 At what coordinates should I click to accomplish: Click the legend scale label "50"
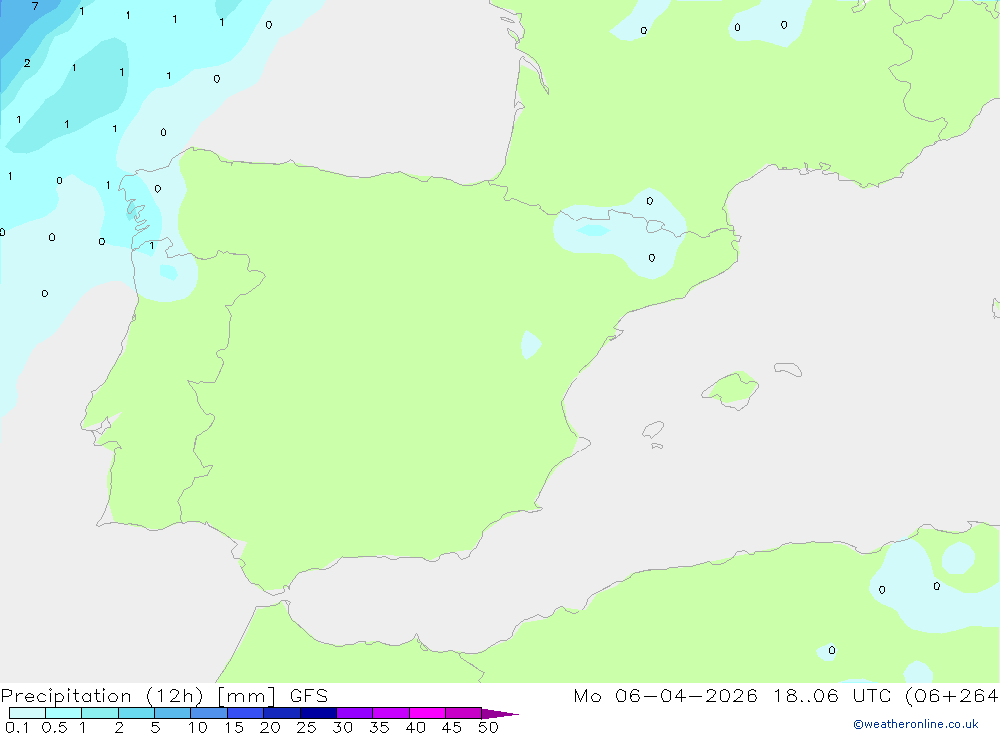(488, 727)
